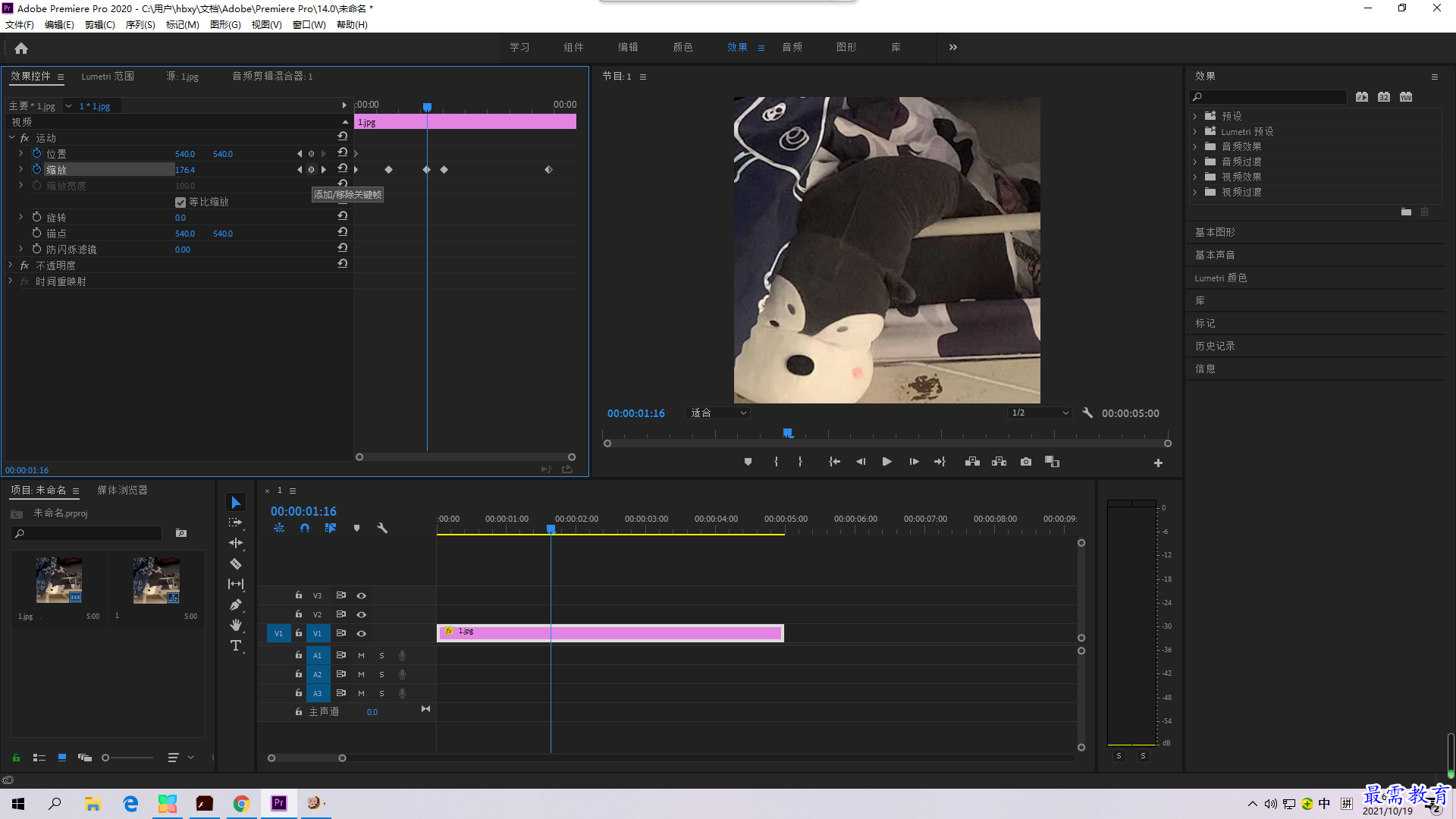This screenshot has height=819, width=1456.
Task: Click Project panel thumbnail zoom slider
Action: click(127, 758)
